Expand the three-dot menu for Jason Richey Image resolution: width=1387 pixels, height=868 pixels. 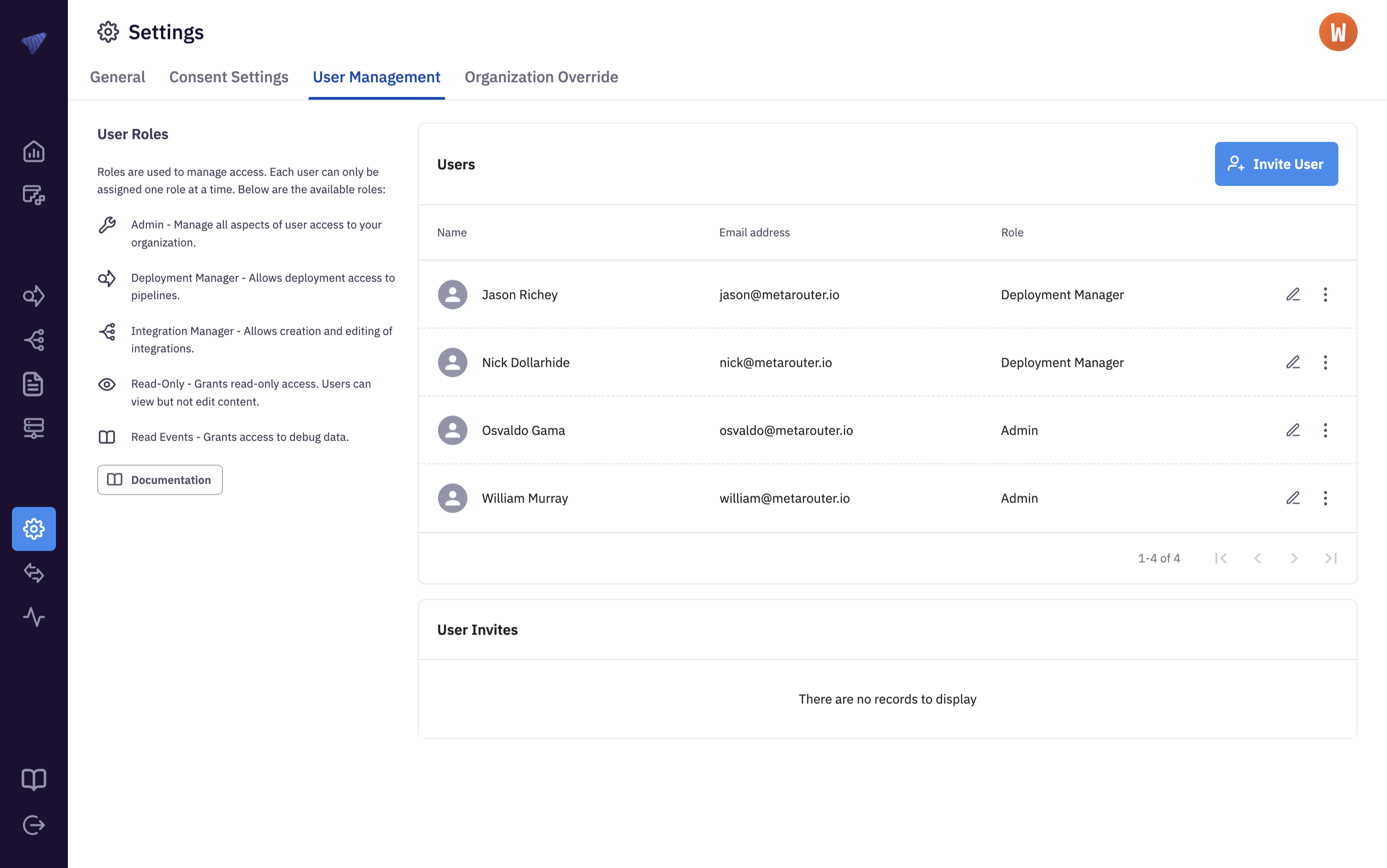point(1325,294)
